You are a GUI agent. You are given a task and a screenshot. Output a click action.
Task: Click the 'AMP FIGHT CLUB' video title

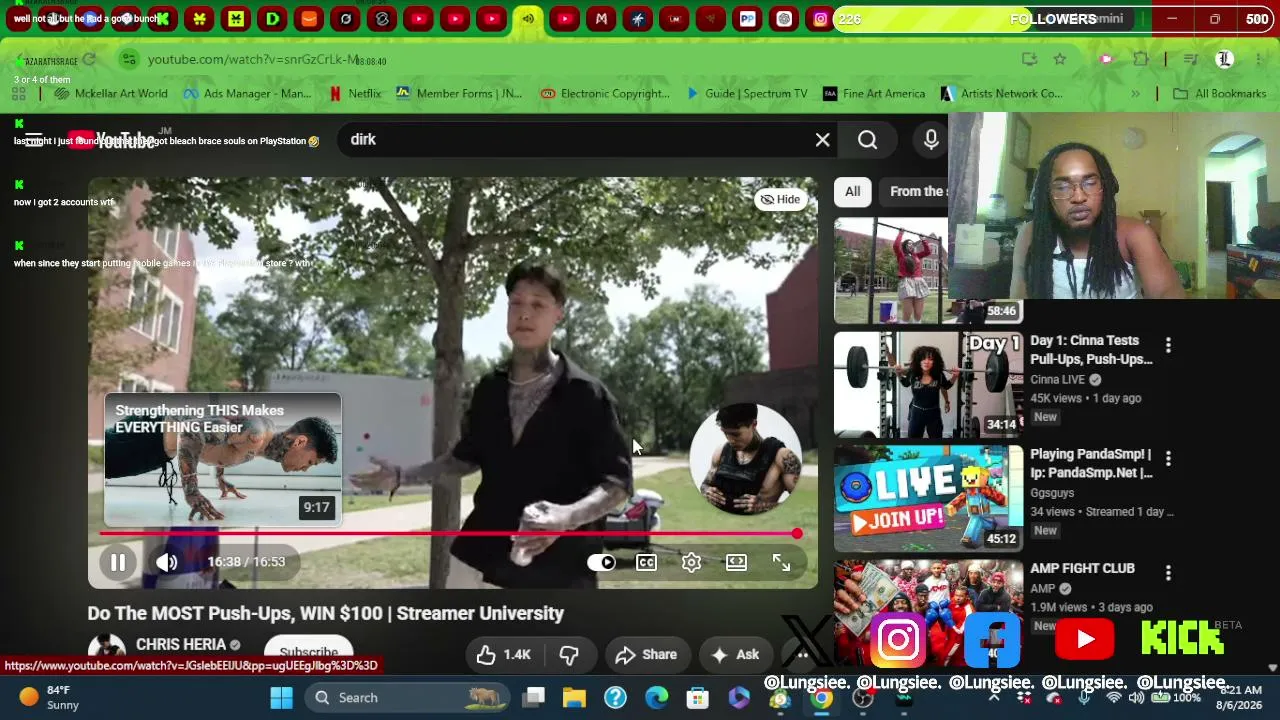coord(1082,569)
